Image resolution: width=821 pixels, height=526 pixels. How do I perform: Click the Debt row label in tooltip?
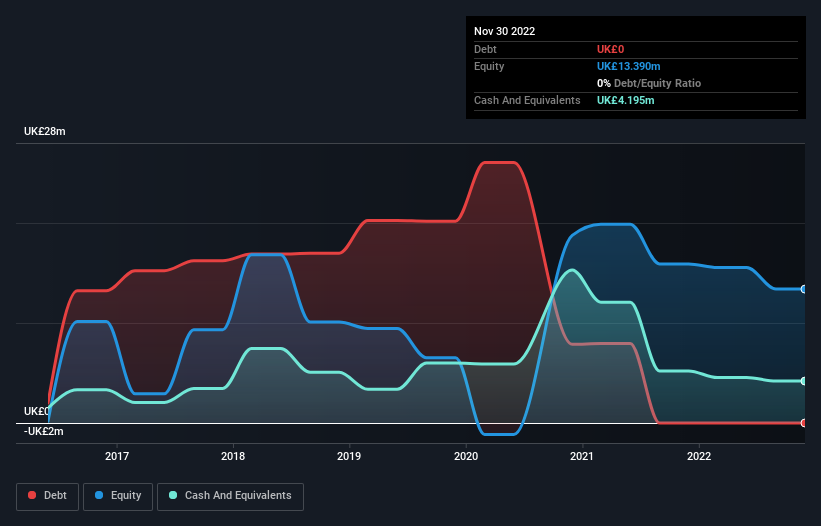[x=485, y=49]
